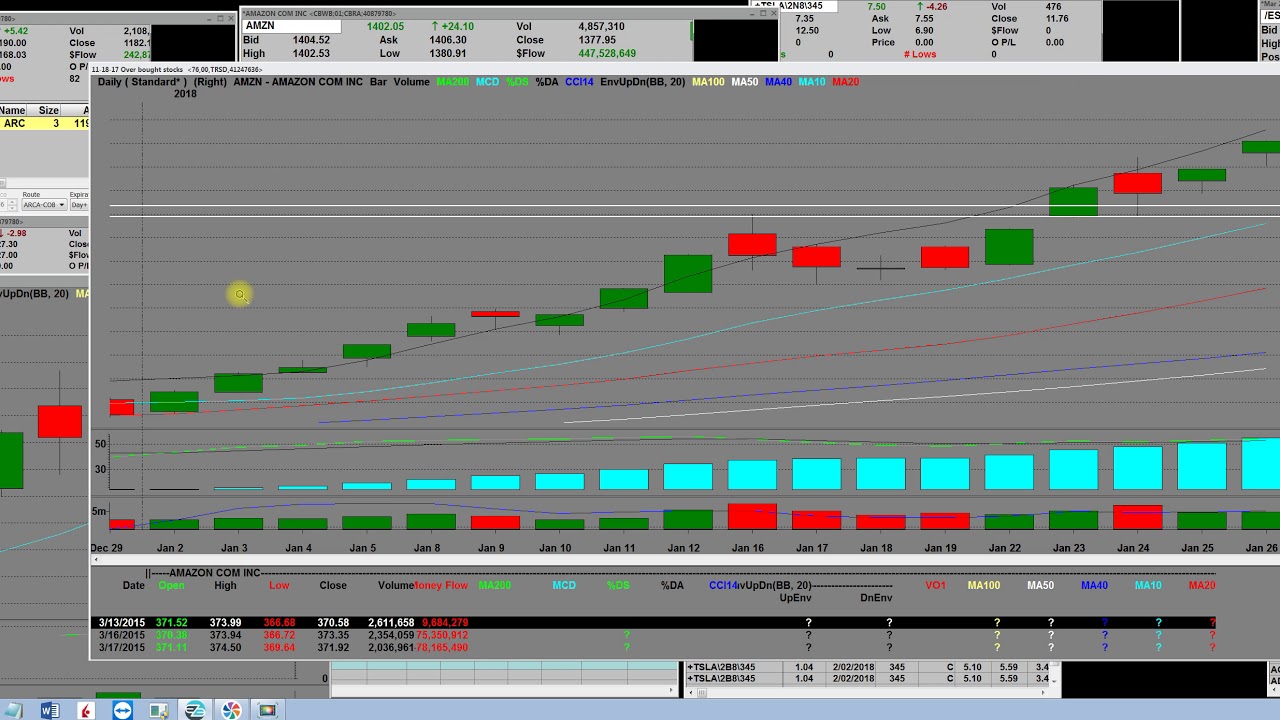The image size is (1280, 720).
Task: Select the %DS indicator in chart header
Action: coord(517,82)
